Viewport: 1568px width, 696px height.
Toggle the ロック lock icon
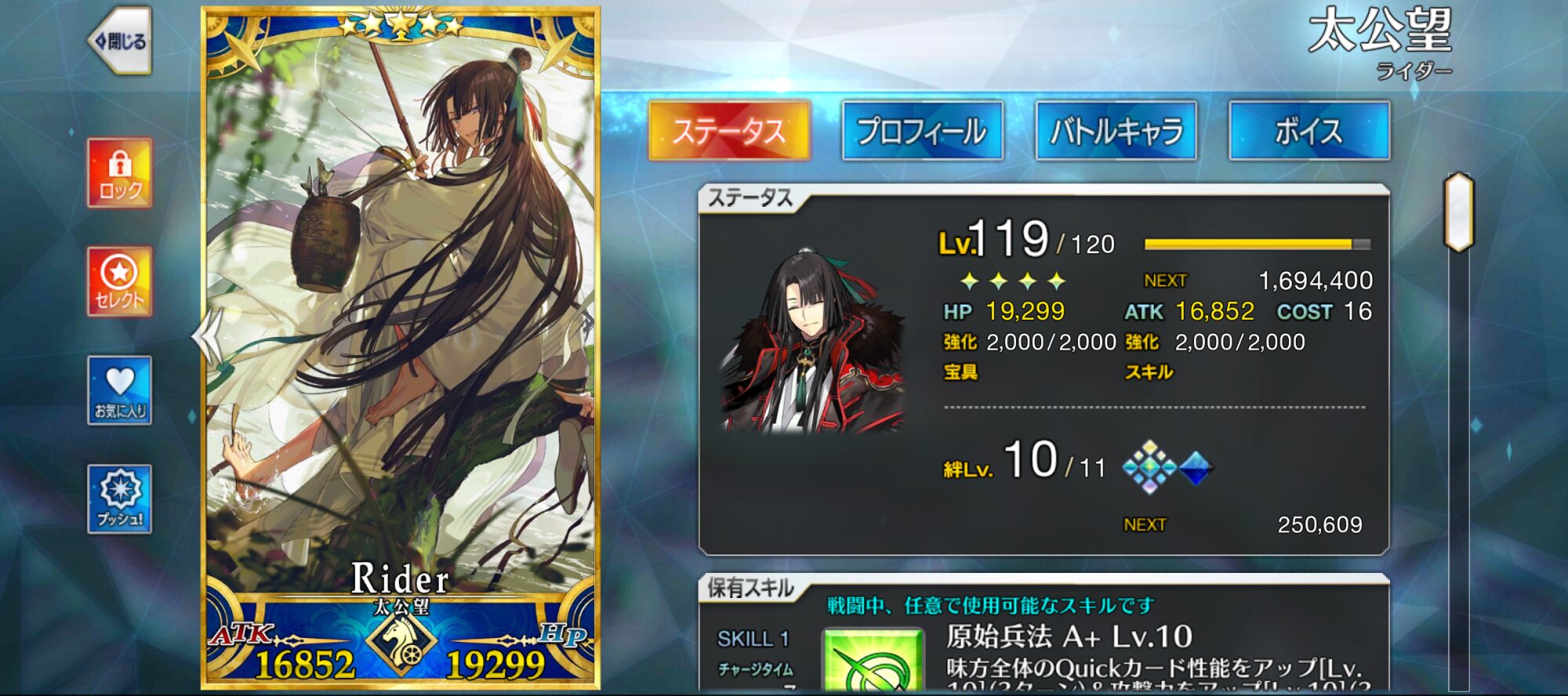tap(119, 172)
